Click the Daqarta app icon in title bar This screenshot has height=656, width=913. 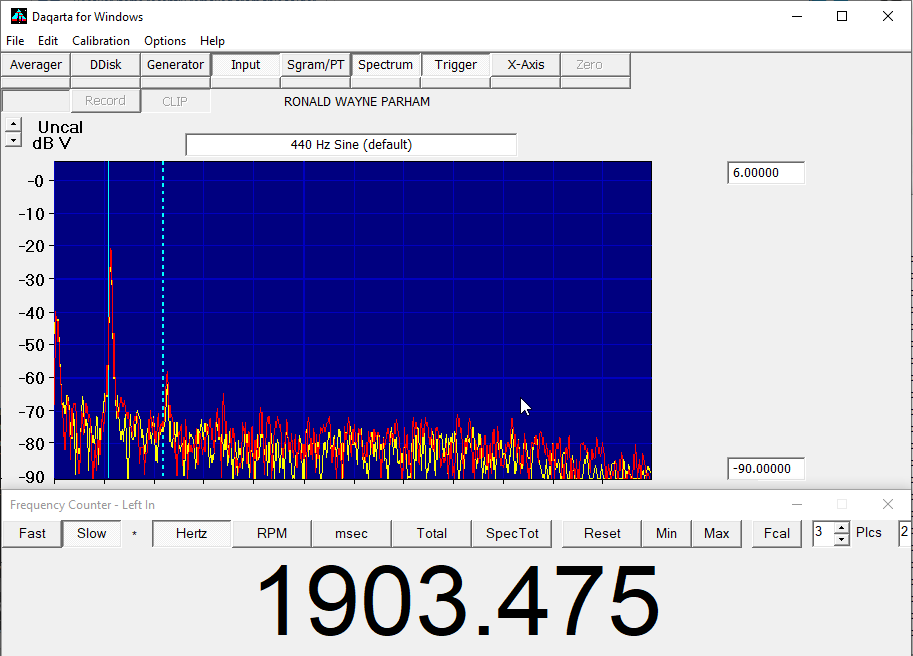18,16
